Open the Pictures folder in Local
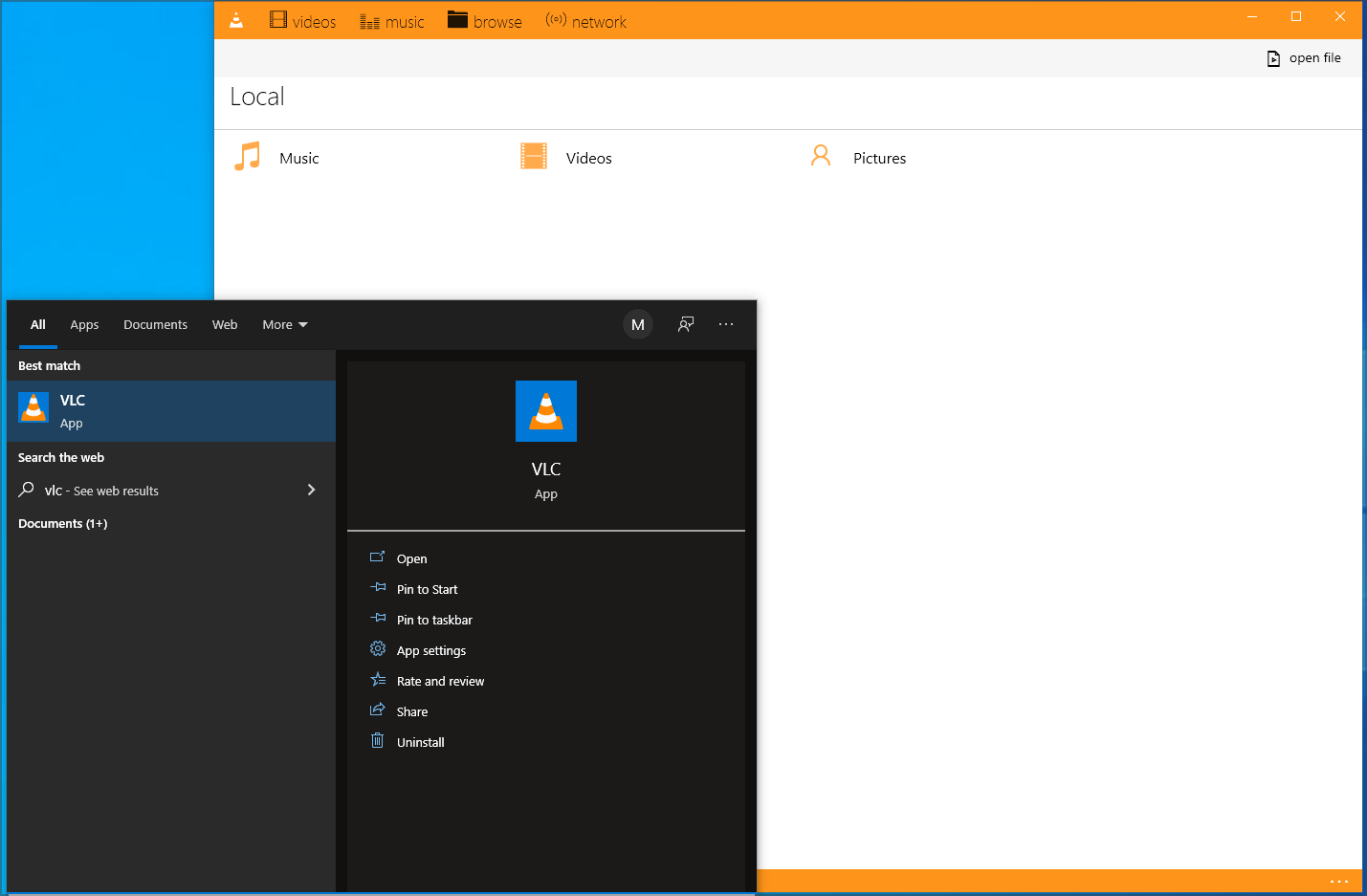This screenshot has width=1367, height=896. click(857, 157)
